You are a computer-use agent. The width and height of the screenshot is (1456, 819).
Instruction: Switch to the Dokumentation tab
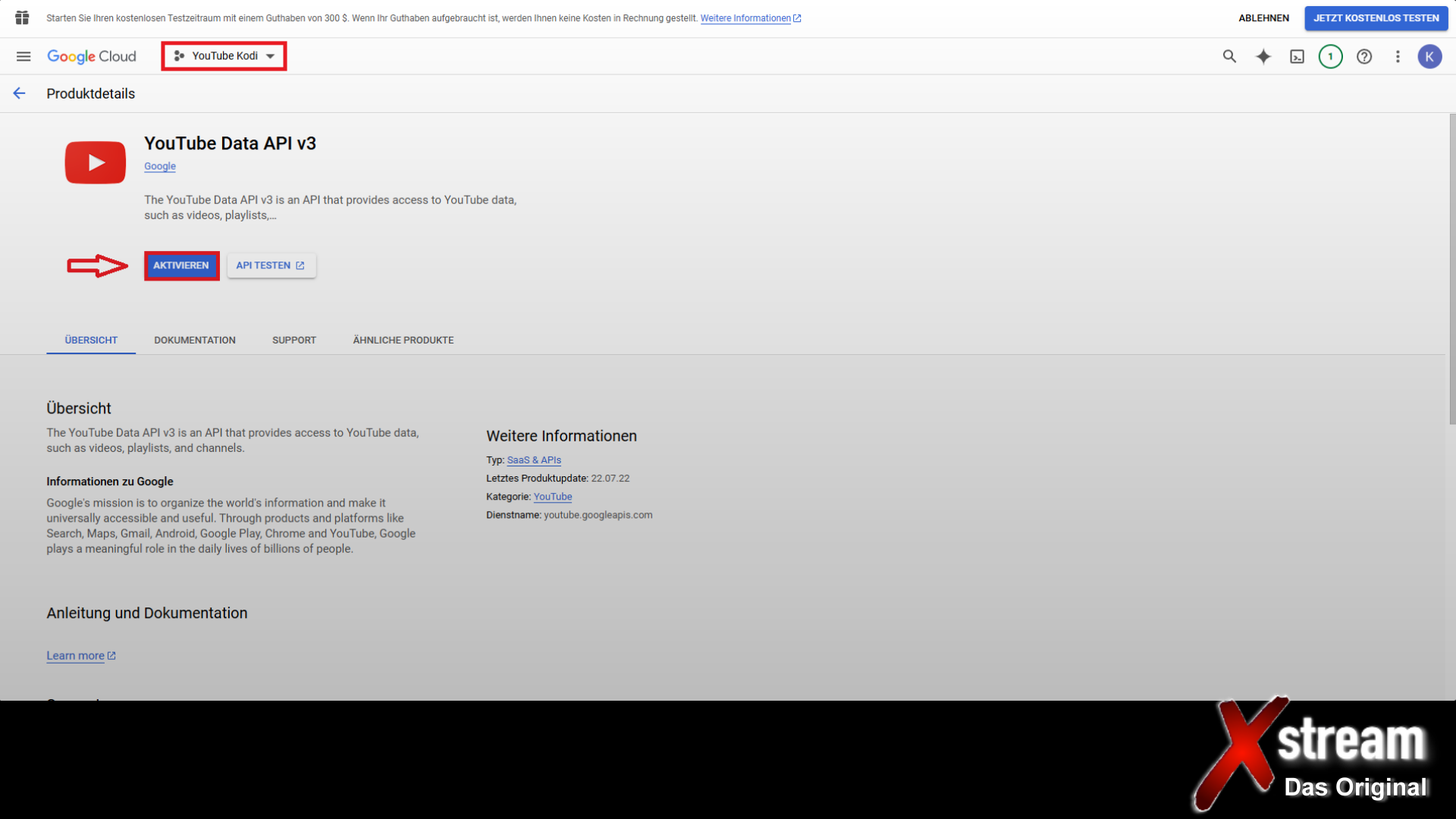point(195,340)
